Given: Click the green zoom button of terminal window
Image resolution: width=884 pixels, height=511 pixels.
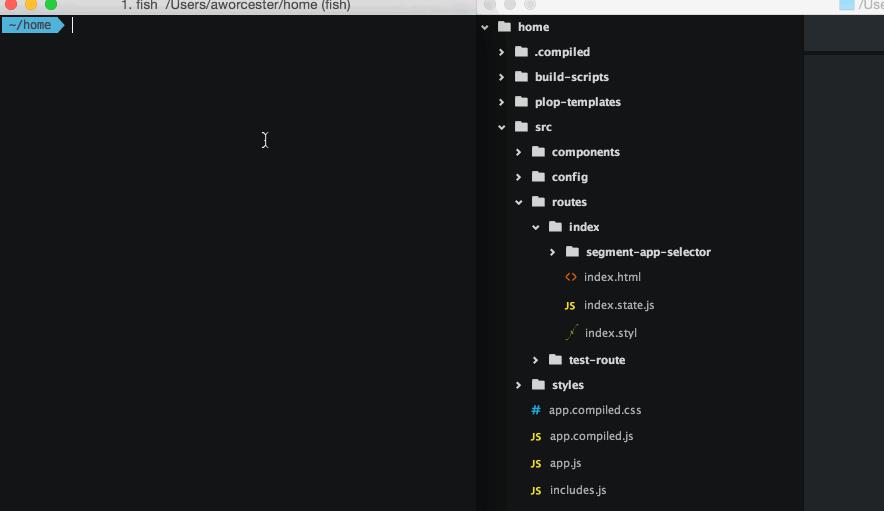Looking at the screenshot, I should point(51,5).
